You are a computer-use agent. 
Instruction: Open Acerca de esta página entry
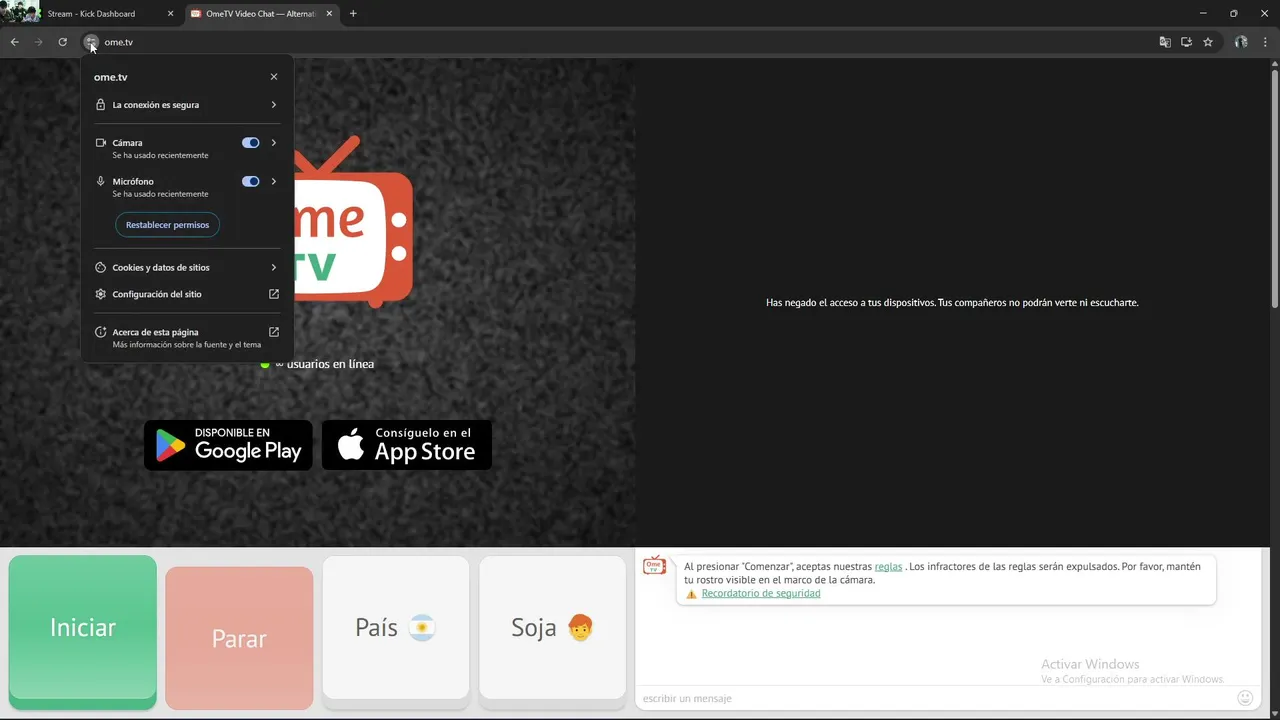point(187,337)
